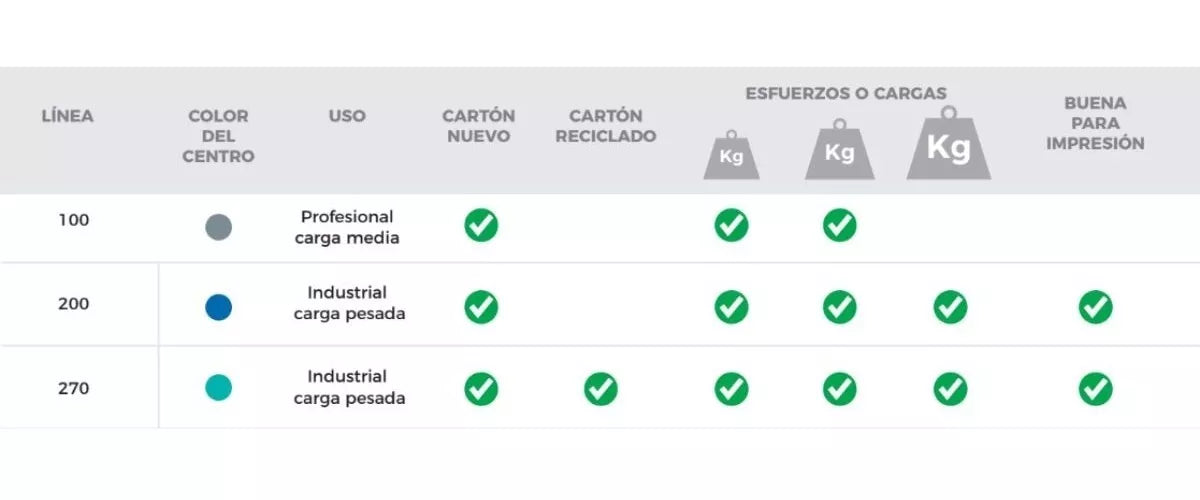Click the teal center color dot
This screenshot has width=1200, height=500.
pyautogui.click(x=218, y=388)
